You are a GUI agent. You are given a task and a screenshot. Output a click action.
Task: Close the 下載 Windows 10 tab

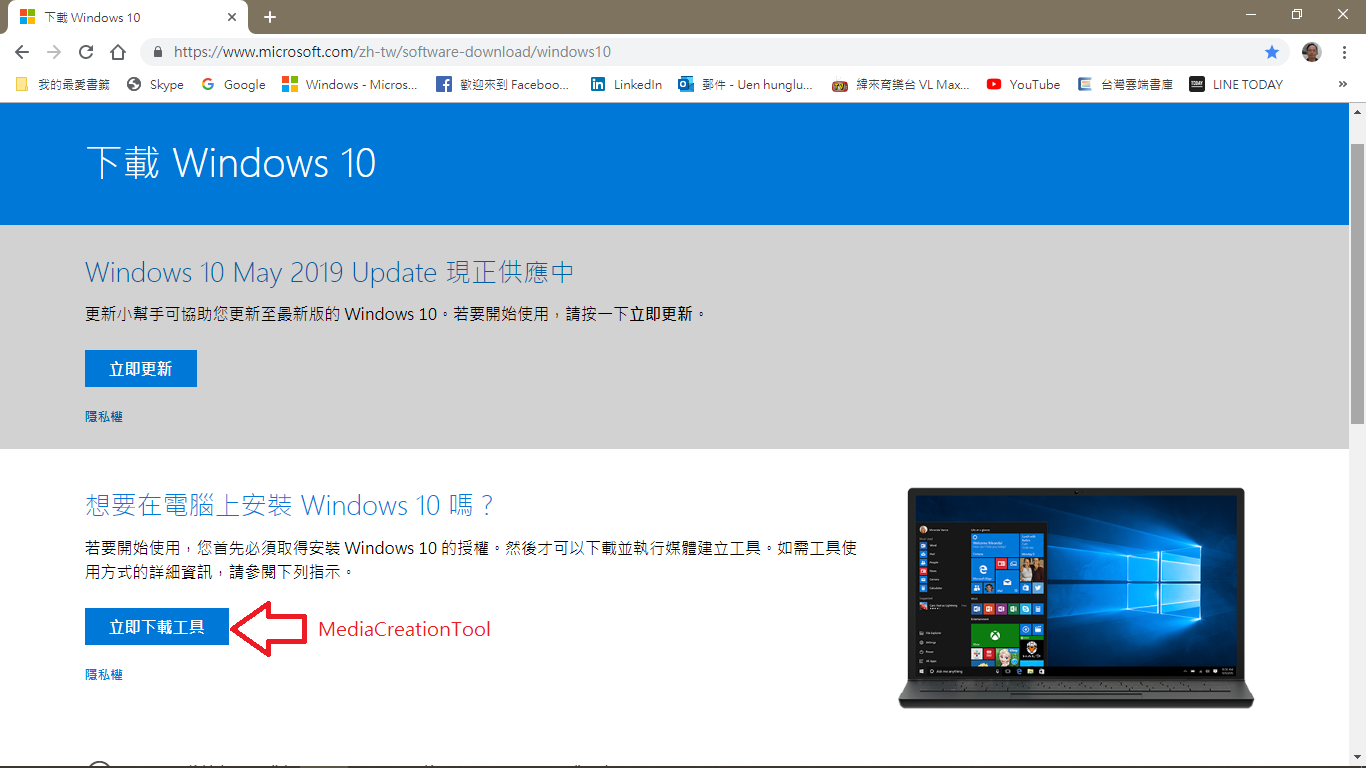click(x=232, y=17)
